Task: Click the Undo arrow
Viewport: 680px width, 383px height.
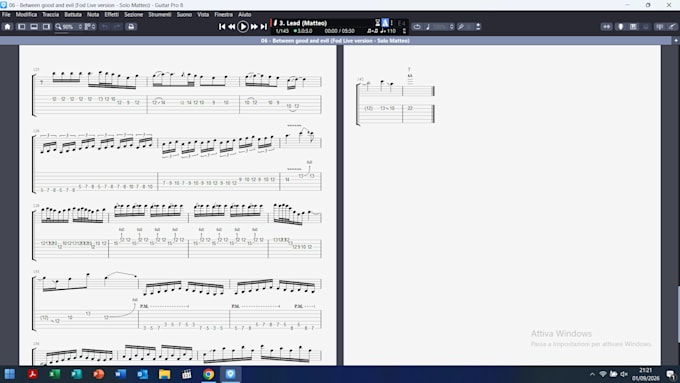Action: coord(105,26)
